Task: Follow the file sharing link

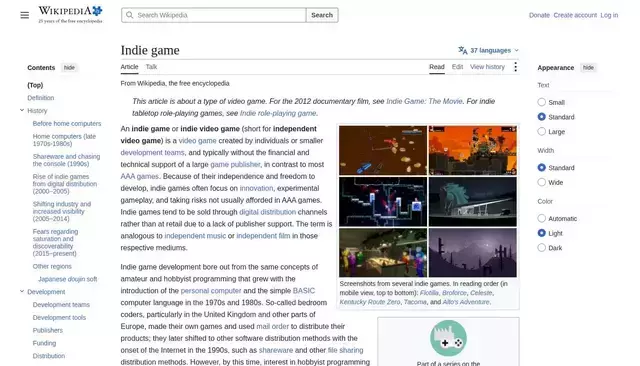Action: 345,350
